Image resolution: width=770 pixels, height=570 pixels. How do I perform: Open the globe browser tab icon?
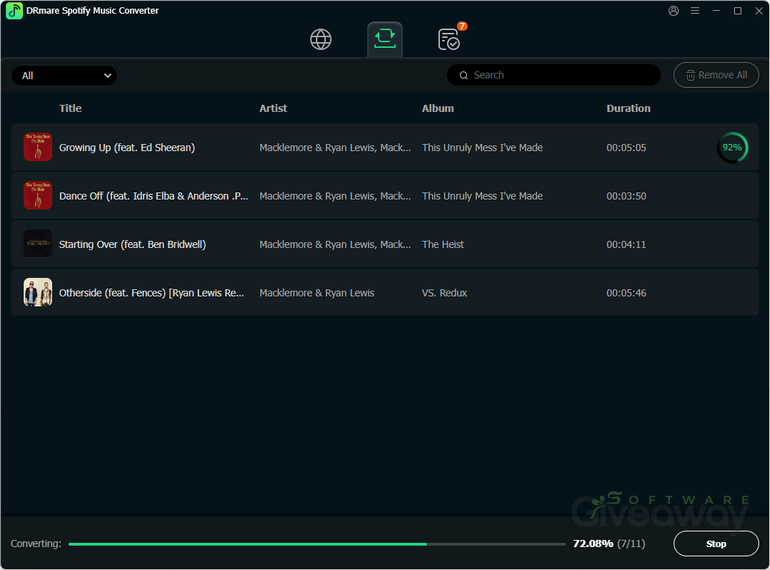click(x=320, y=39)
